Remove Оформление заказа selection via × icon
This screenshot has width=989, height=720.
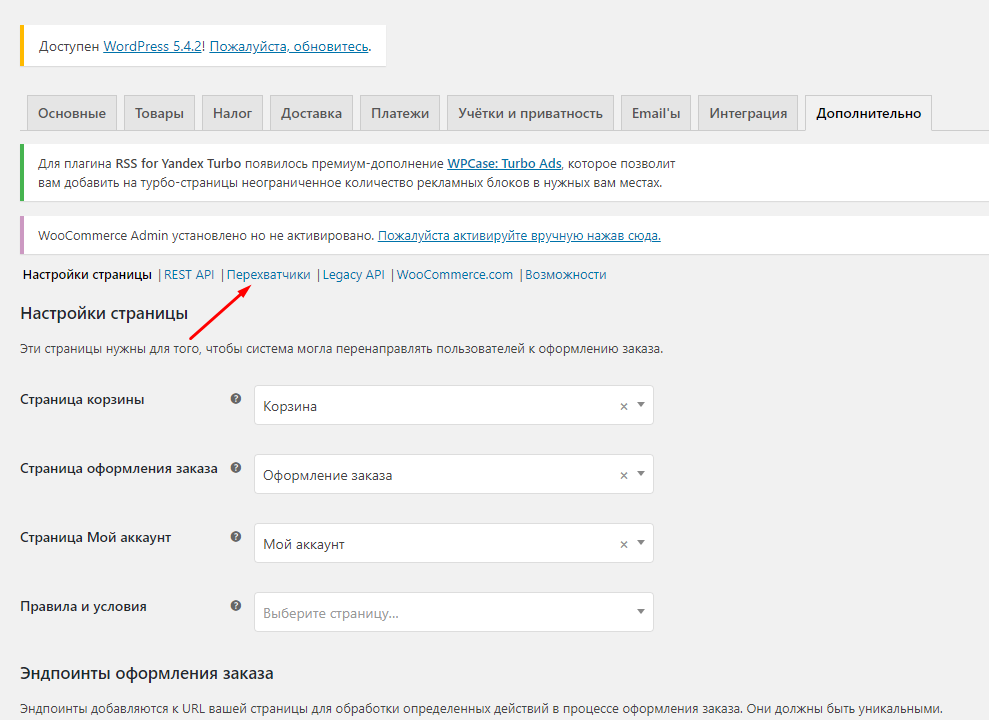(624, 475)
